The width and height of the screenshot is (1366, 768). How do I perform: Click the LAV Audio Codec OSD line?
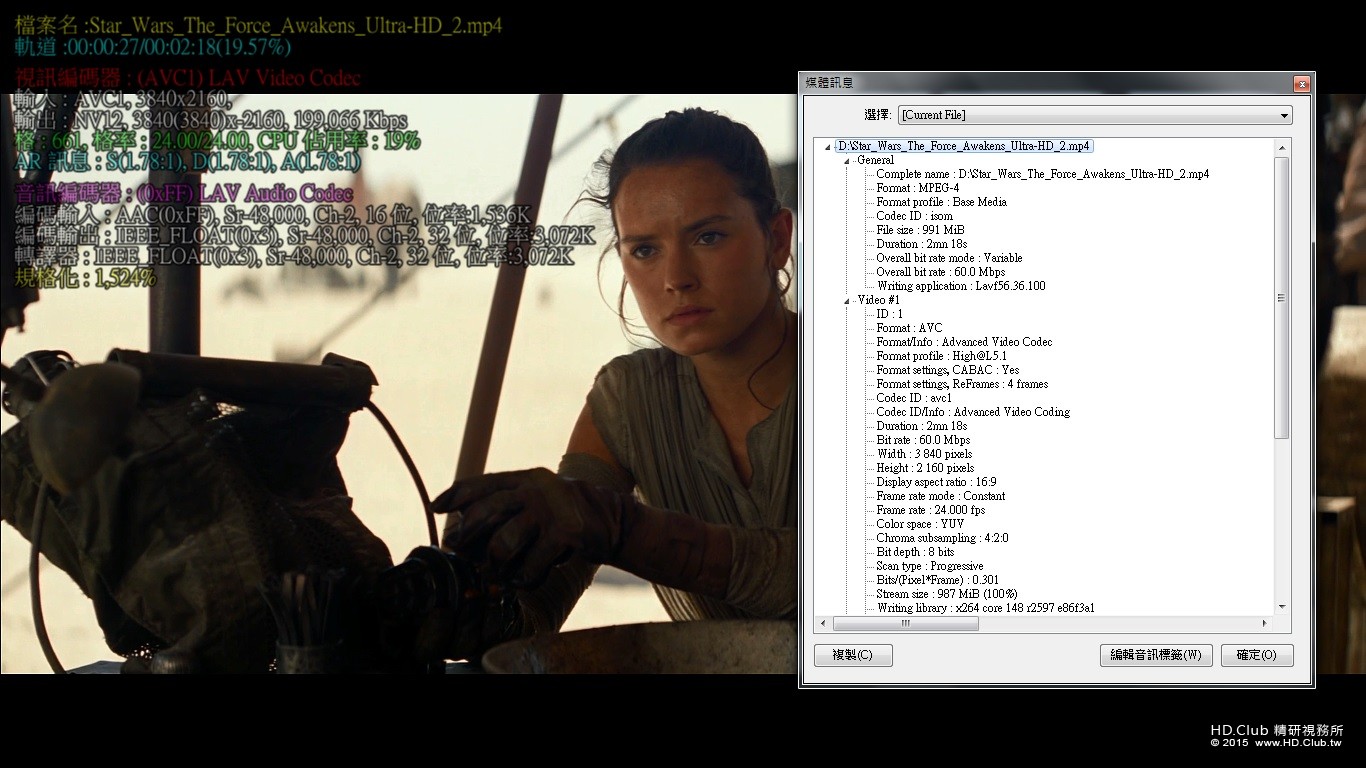click(184, 193)
